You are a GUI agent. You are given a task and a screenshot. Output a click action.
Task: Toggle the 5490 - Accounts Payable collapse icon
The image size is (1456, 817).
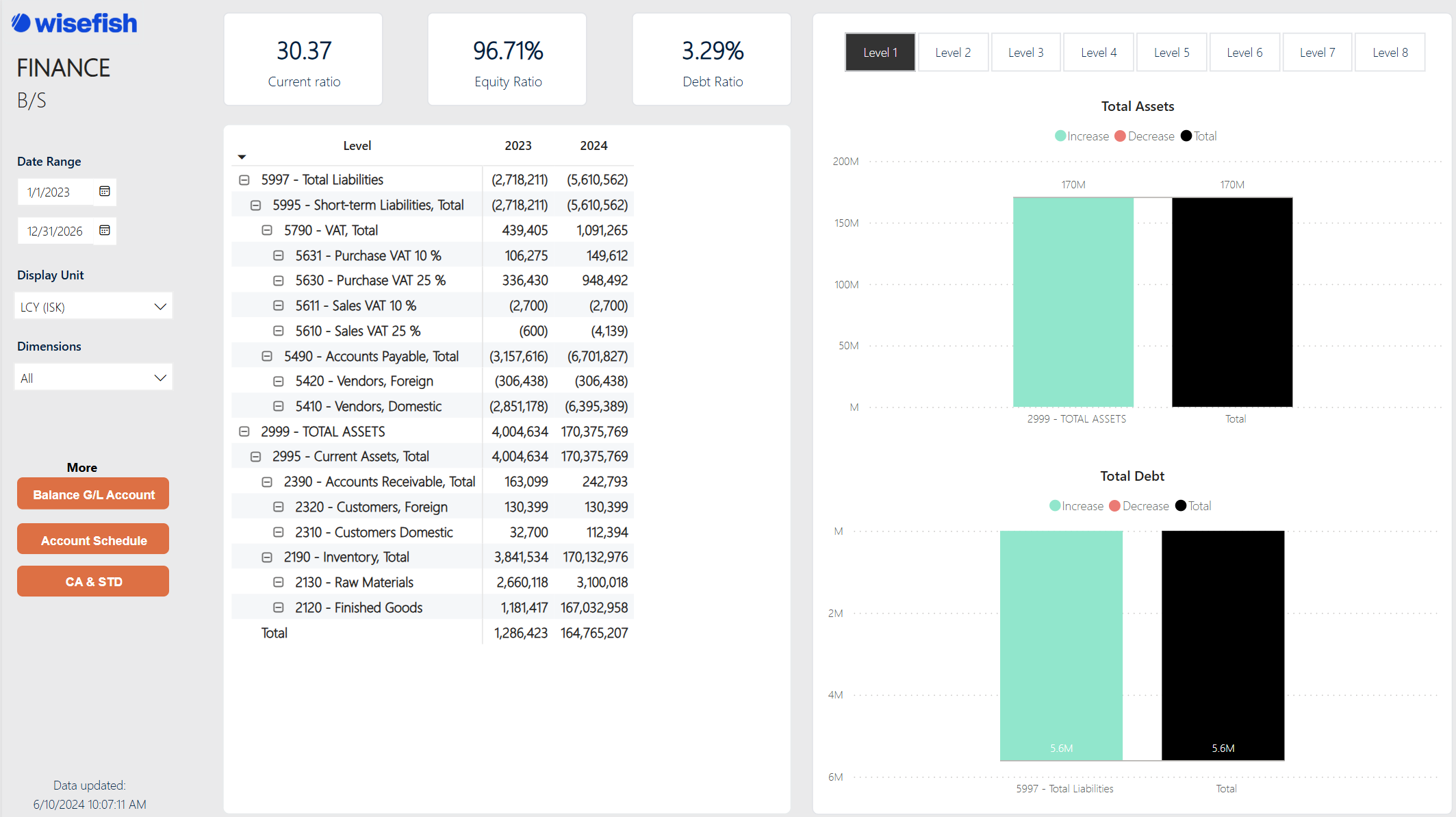click(x=267, y=356)
